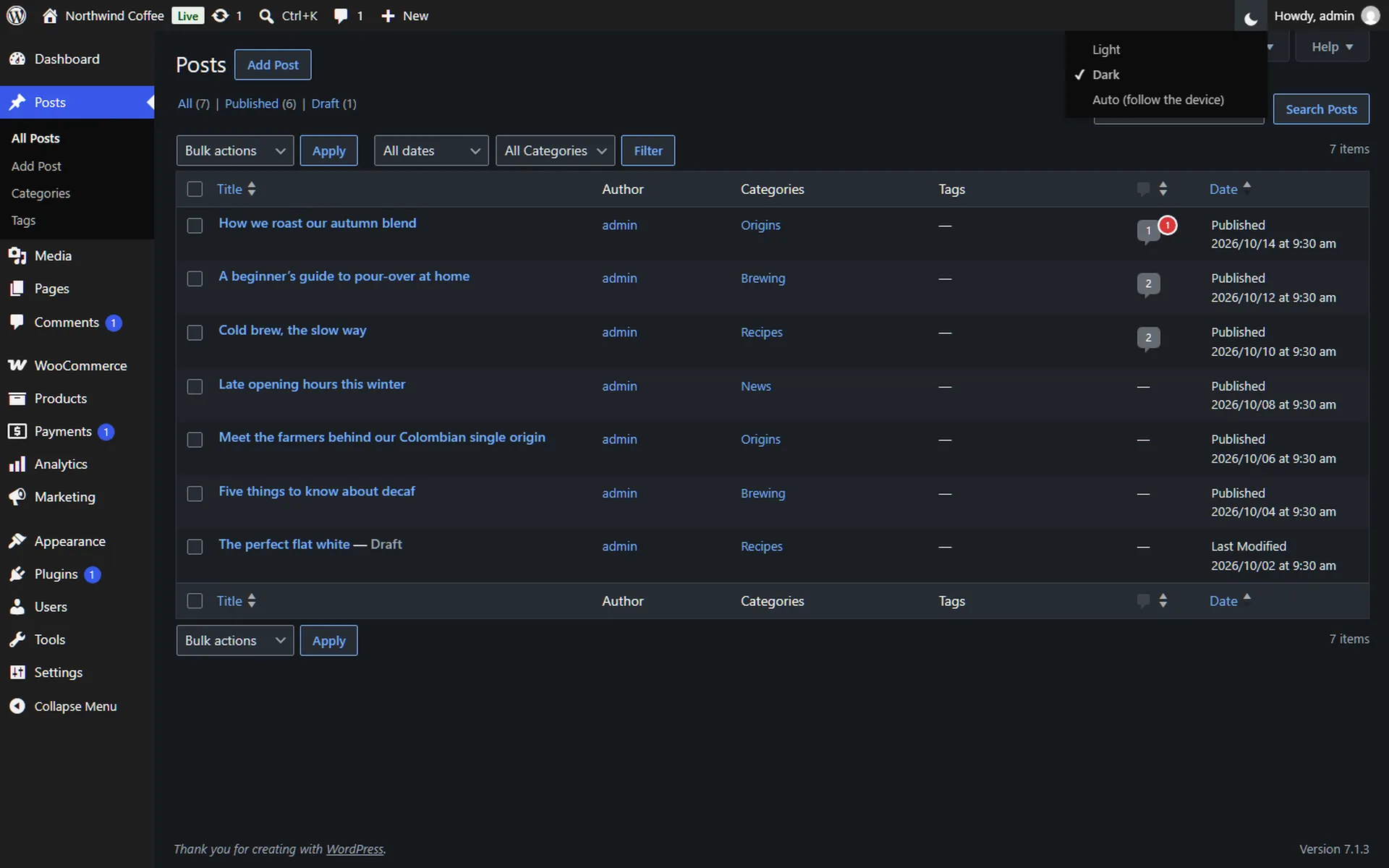
Task: Select Auto (follow the device) scheme
Action: (1157, 100)
